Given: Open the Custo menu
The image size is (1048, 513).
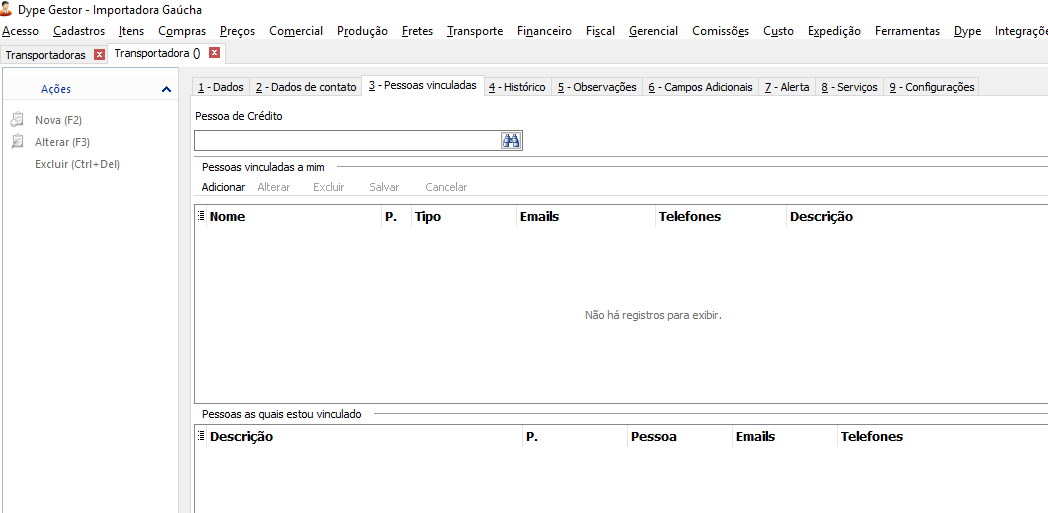Looking at the screenshot, I should pos(779,31).
